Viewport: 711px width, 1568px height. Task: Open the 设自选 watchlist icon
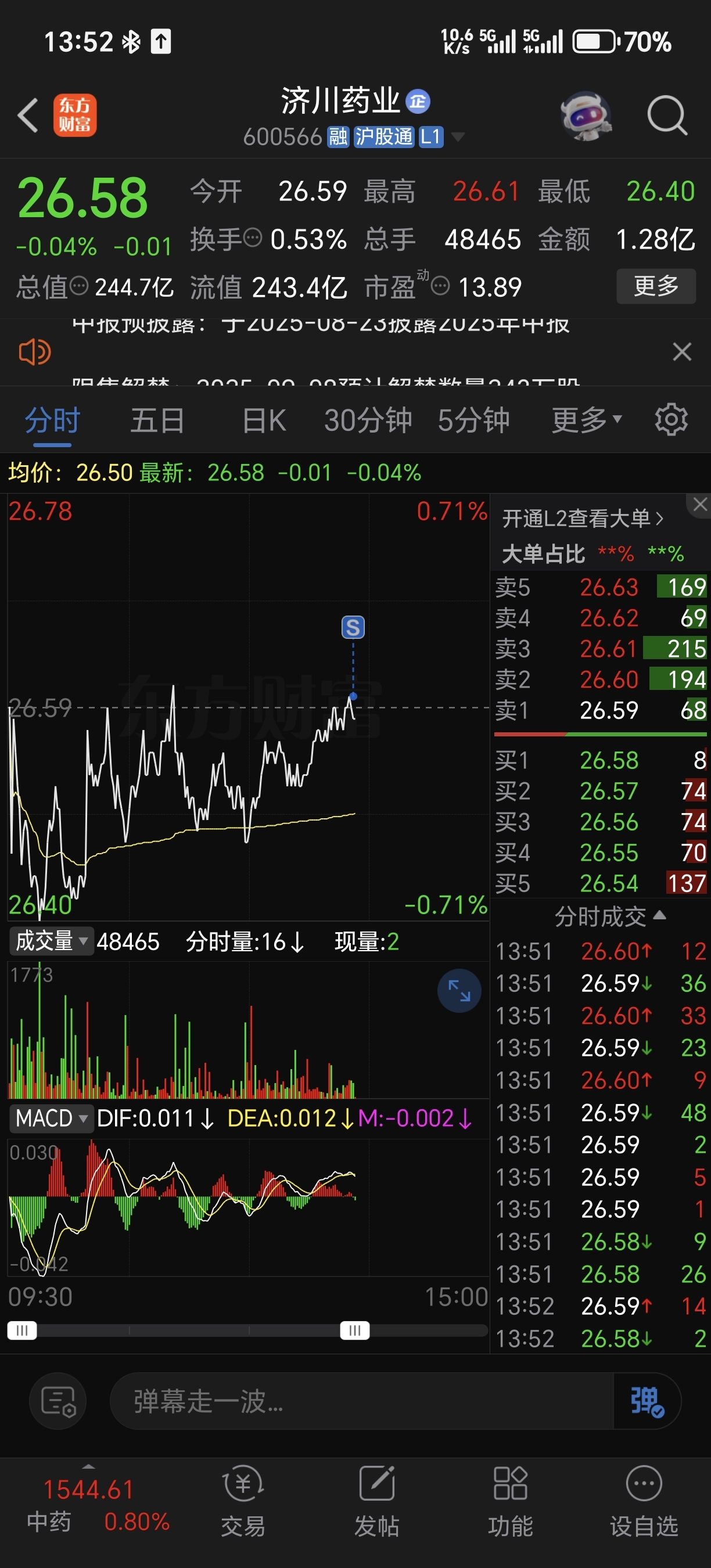644,1502
